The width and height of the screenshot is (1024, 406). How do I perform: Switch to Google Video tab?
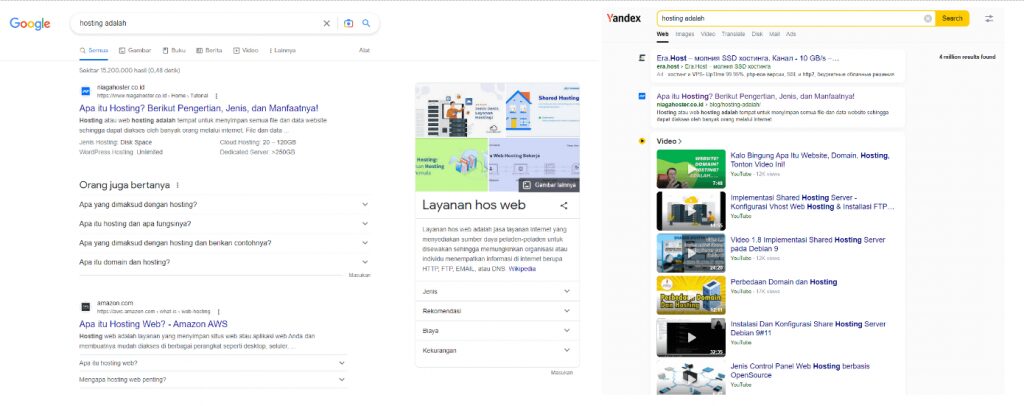246,50
